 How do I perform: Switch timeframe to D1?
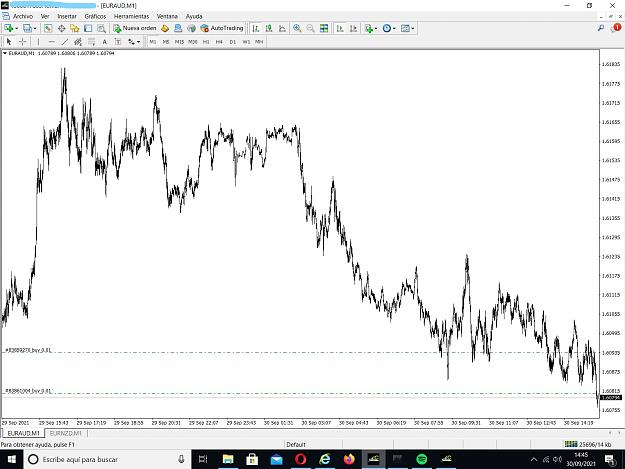[233, 42]
